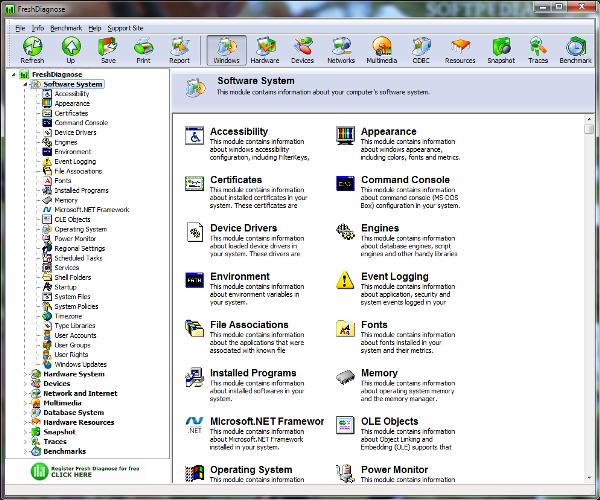
Task: Go up one level with Up icon
Action: 71,50
